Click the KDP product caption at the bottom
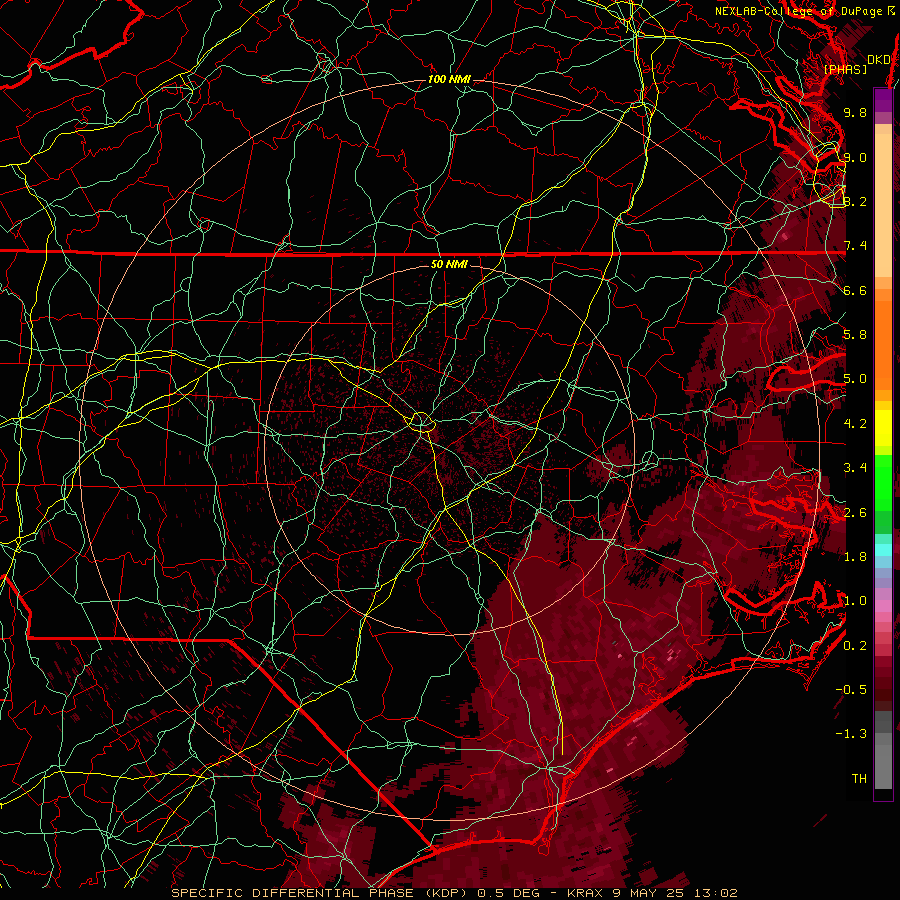900x900 pixels. (x=455, y=893)
